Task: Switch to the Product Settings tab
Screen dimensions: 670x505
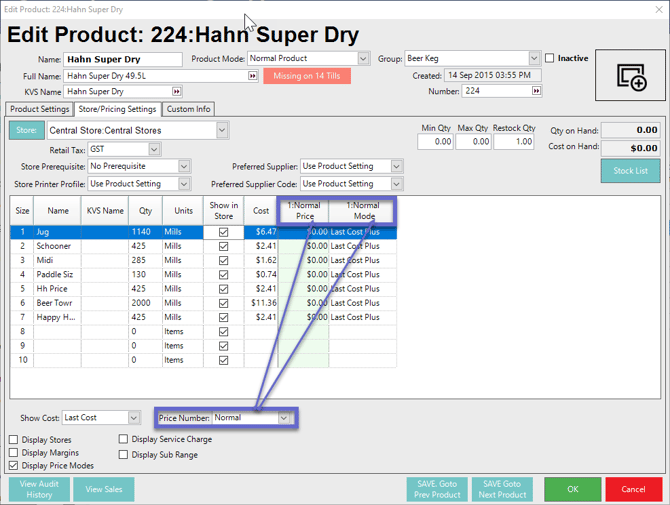Action: 40,110
